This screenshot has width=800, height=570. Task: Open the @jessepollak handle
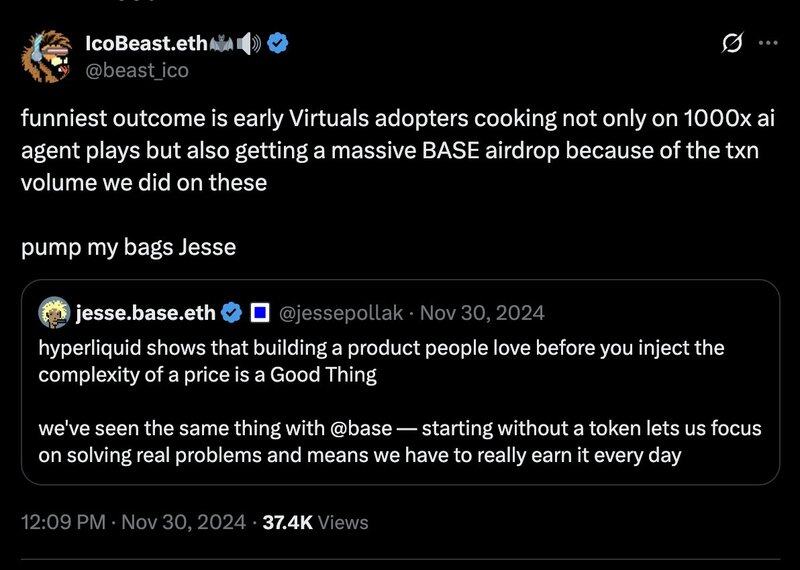pos(341,313)
